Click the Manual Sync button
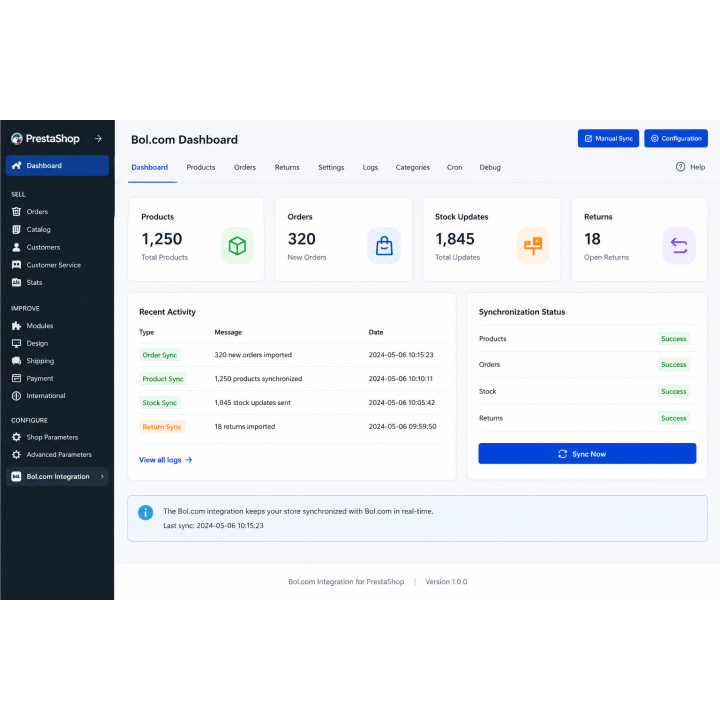Screen dimensions: 720x720 click(x=608, y=138)
